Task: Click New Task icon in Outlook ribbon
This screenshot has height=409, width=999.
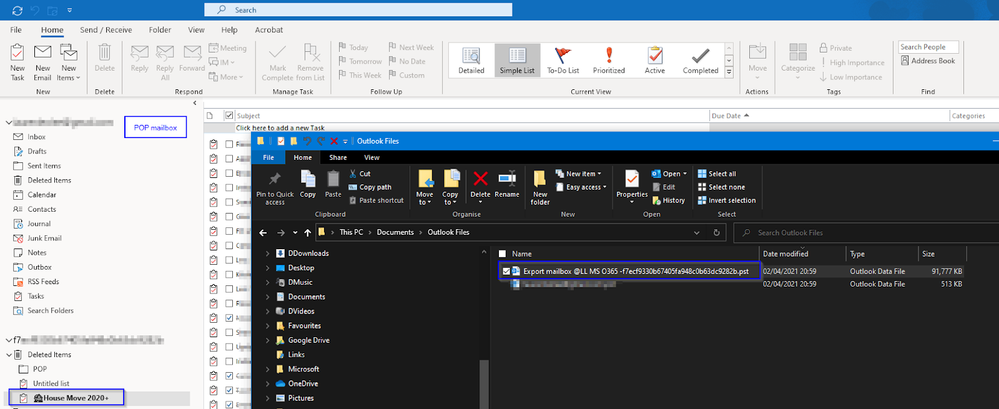Action: click(17, 62)
